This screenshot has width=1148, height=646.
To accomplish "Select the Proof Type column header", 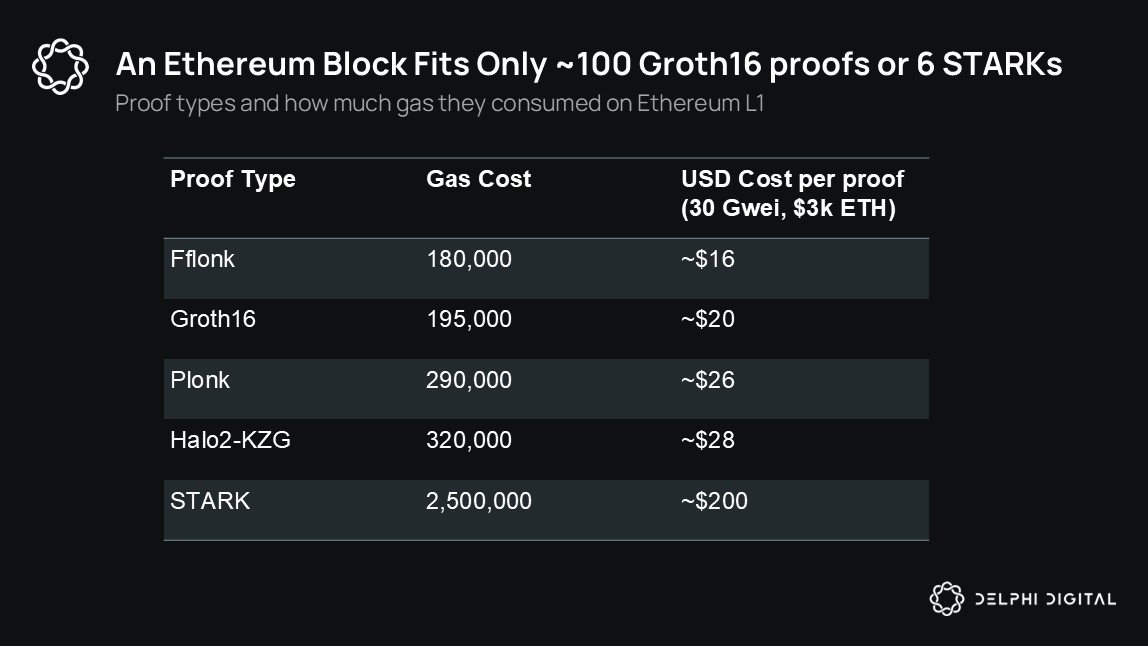I will point(233,179).
